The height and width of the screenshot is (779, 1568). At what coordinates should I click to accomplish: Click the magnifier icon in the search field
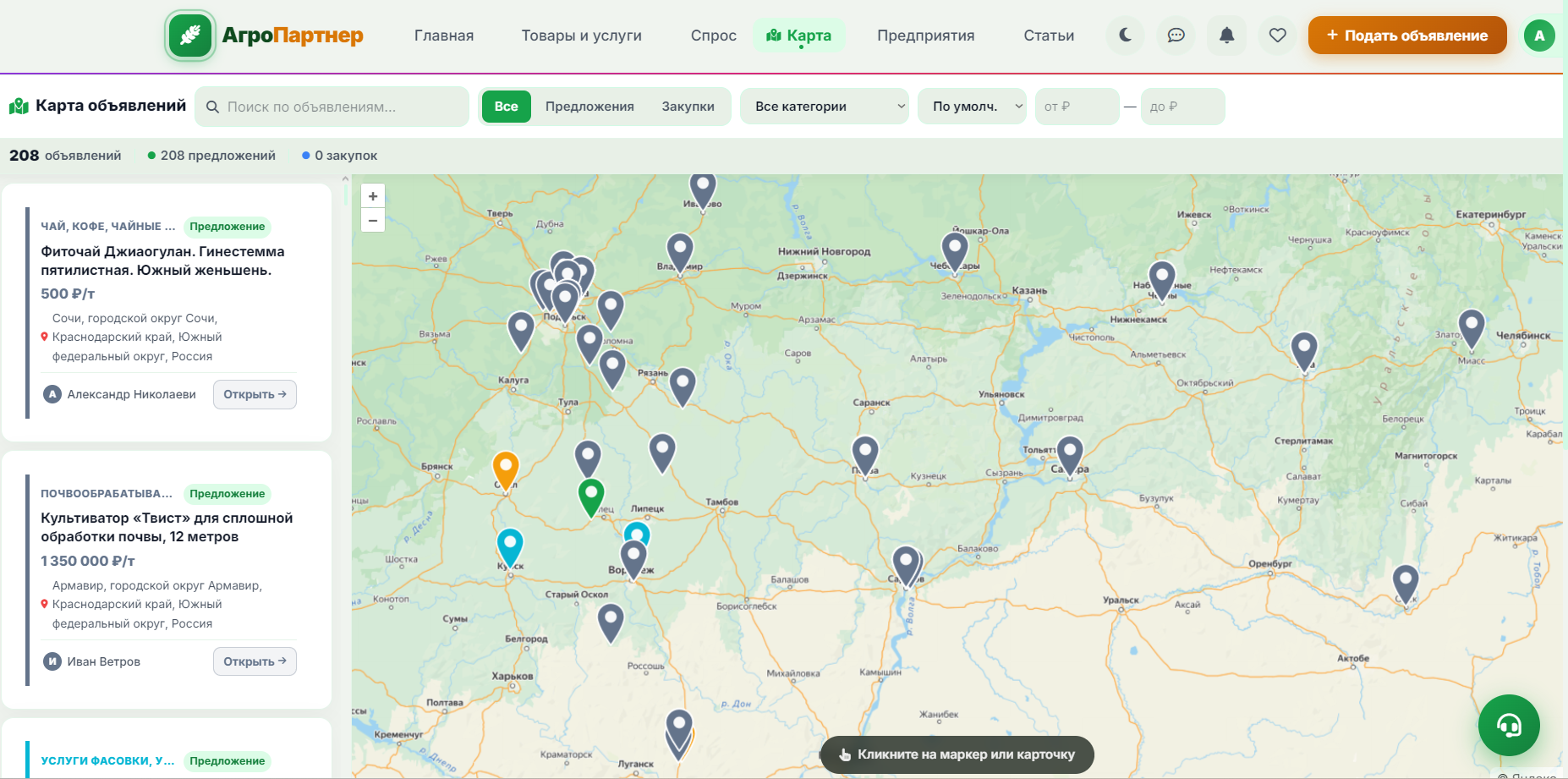point(213,107)
